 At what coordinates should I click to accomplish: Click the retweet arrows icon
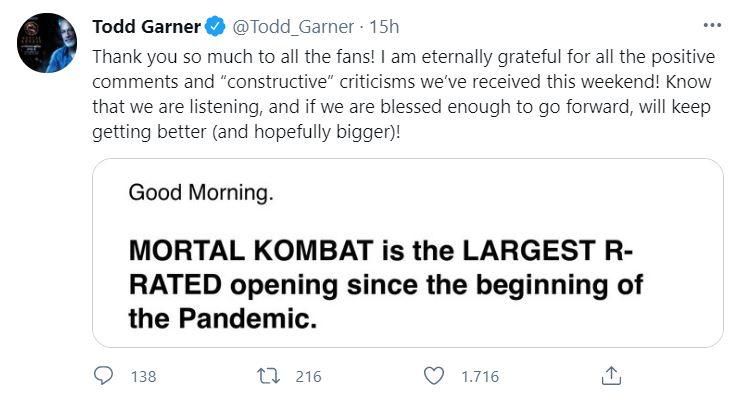click(268, 376)
